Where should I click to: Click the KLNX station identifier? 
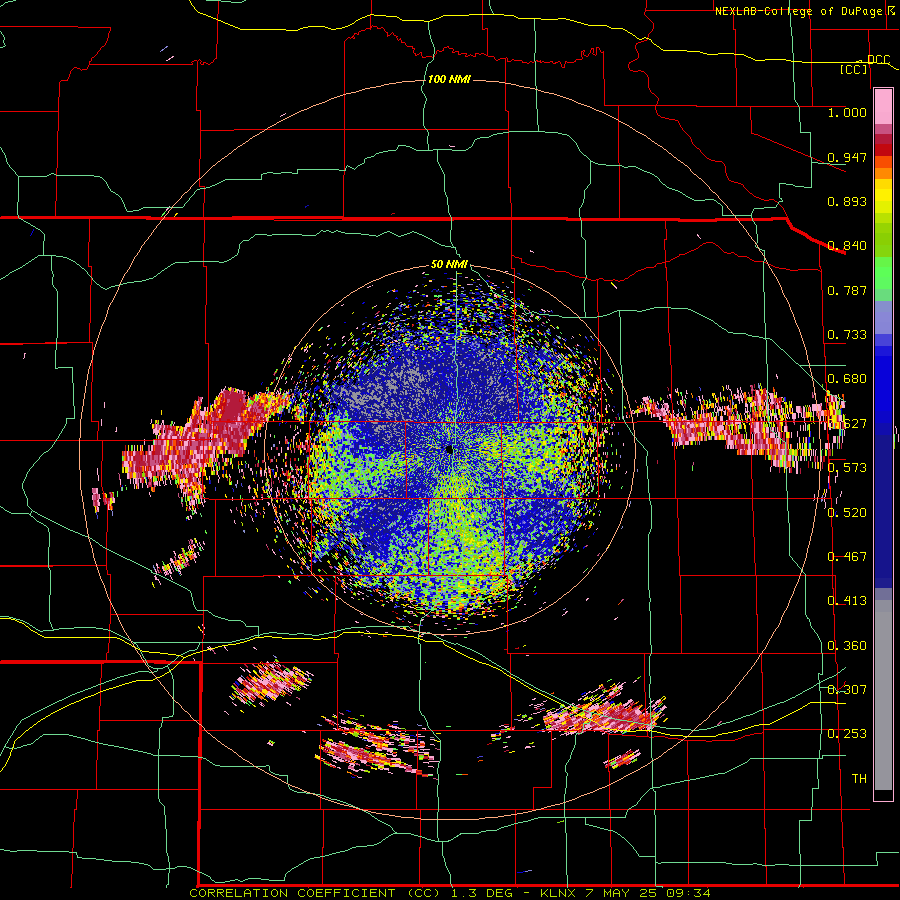[x=557, y=893]
